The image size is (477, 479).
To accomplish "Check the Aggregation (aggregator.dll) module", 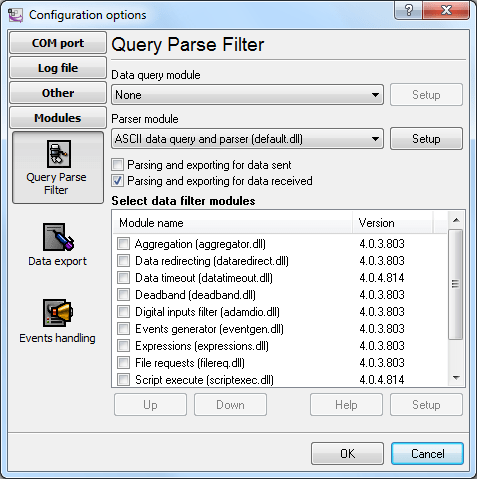I will pyautogui.click(x=123, y=244).
